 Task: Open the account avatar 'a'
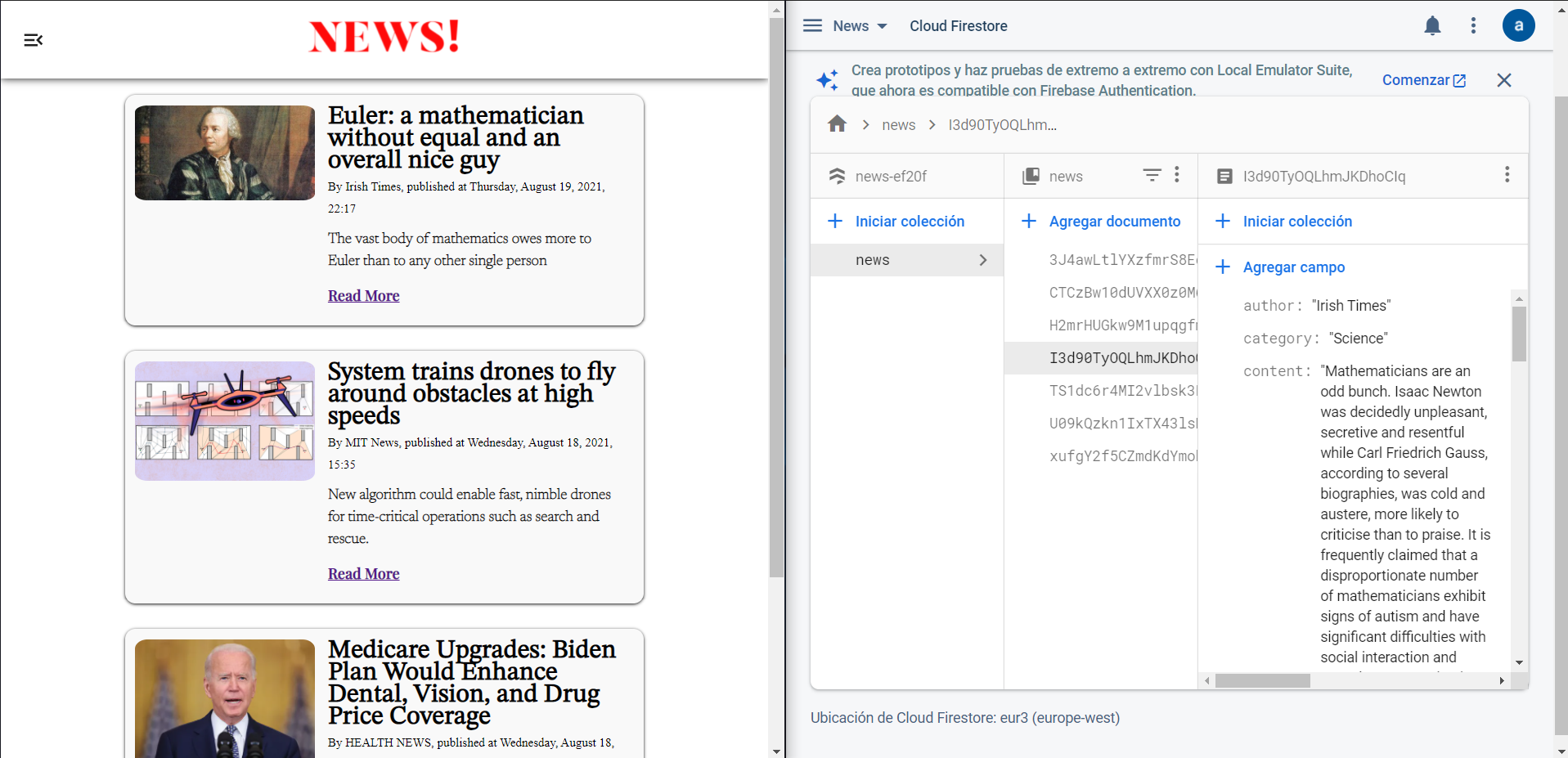1518,25
